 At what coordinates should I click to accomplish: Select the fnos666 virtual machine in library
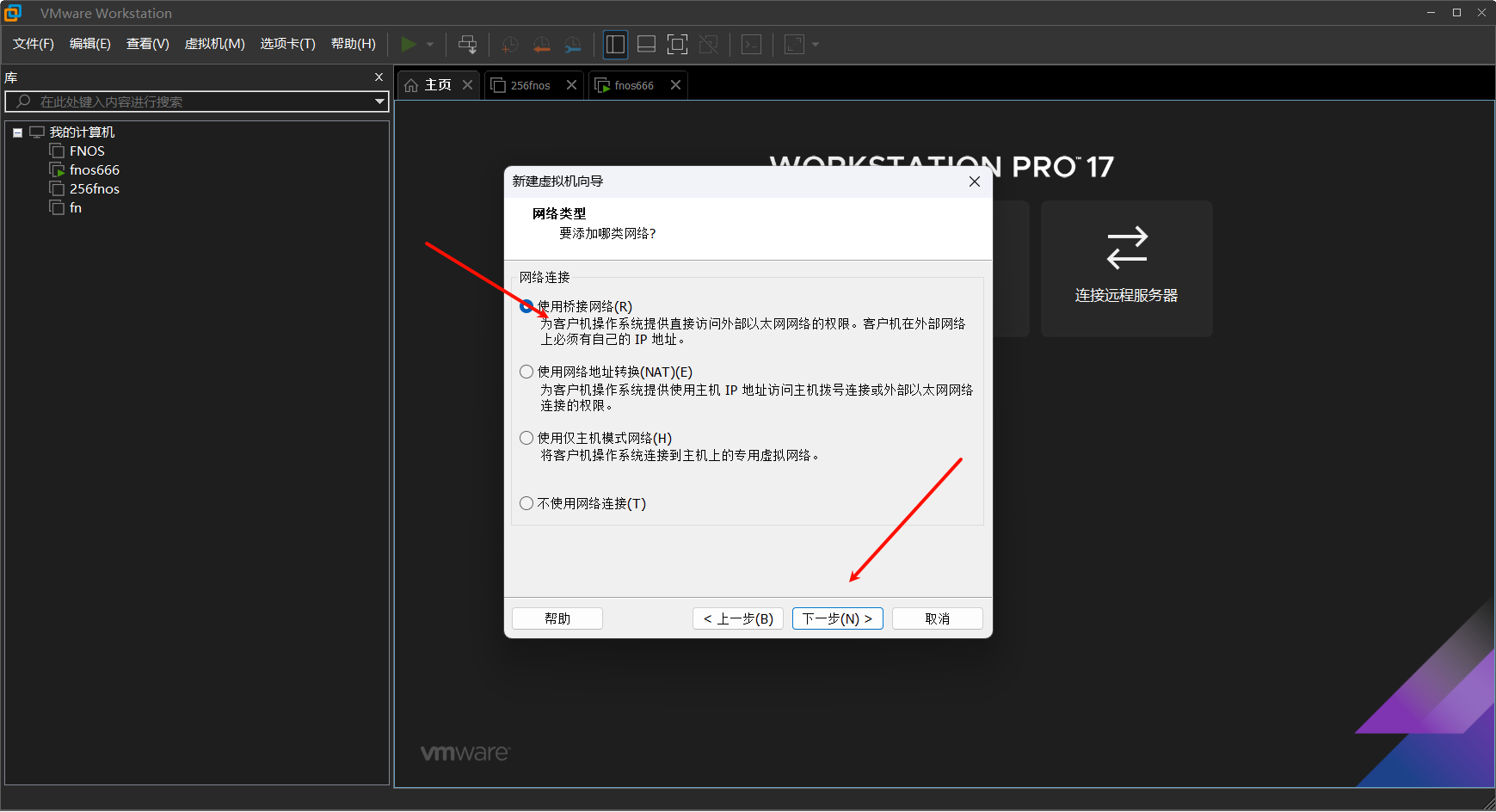(95, 169)
